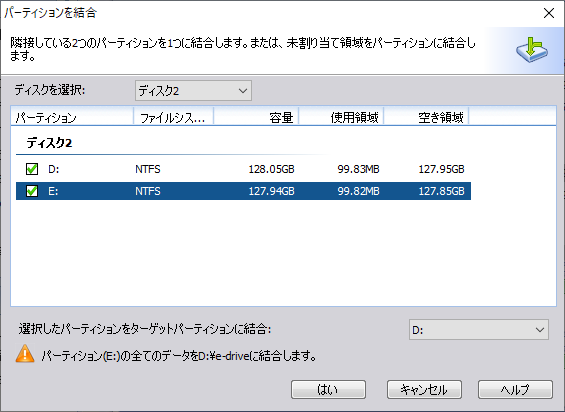Sort by ファイルシス... column header

(174, 117)
